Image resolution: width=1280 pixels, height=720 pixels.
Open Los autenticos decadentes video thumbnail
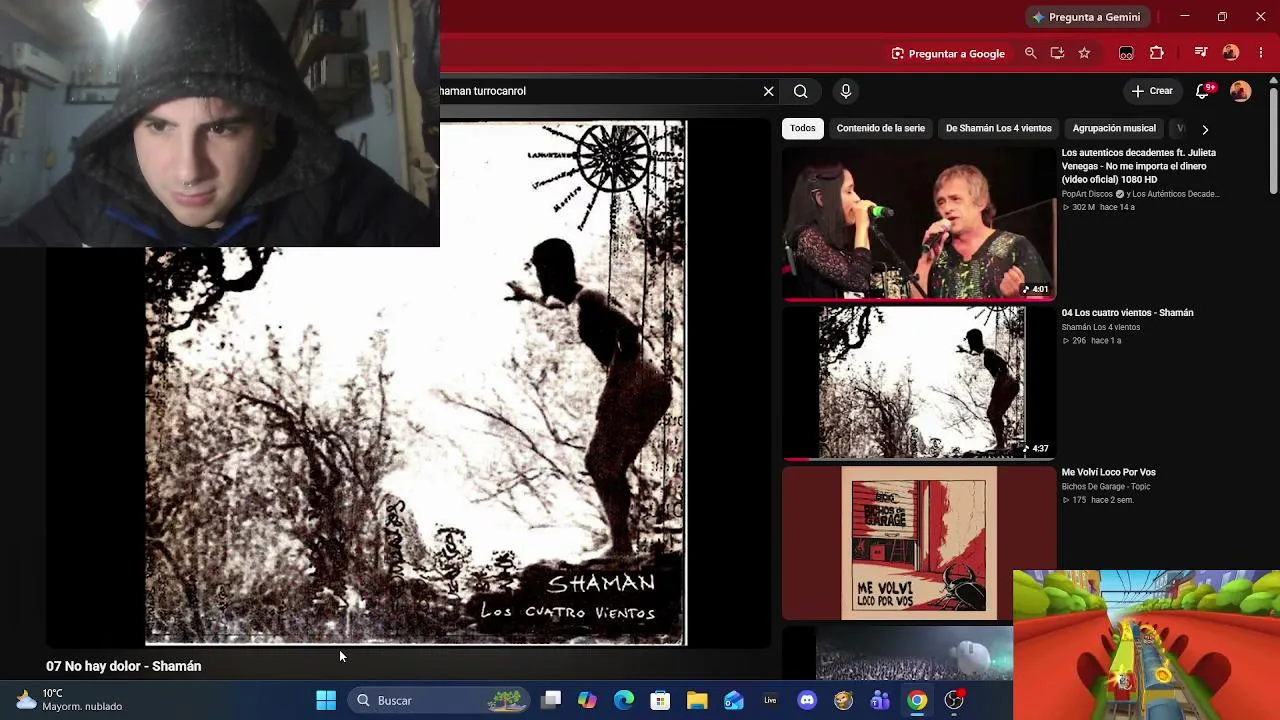tap(919, 223)
